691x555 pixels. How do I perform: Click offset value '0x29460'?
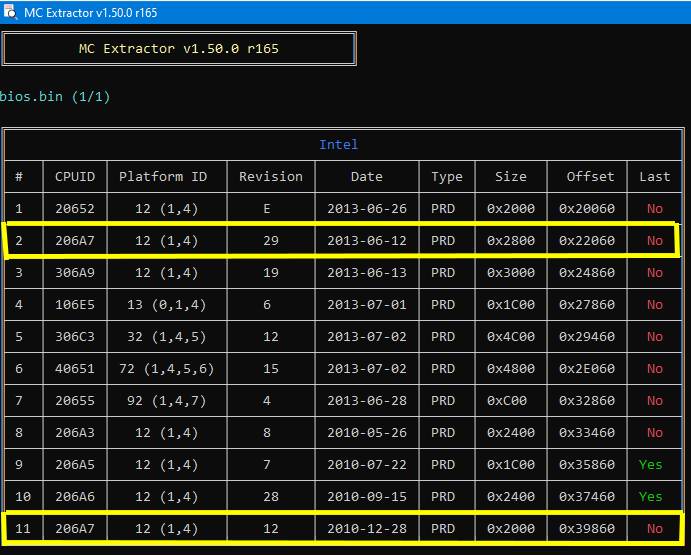[587, 337]
